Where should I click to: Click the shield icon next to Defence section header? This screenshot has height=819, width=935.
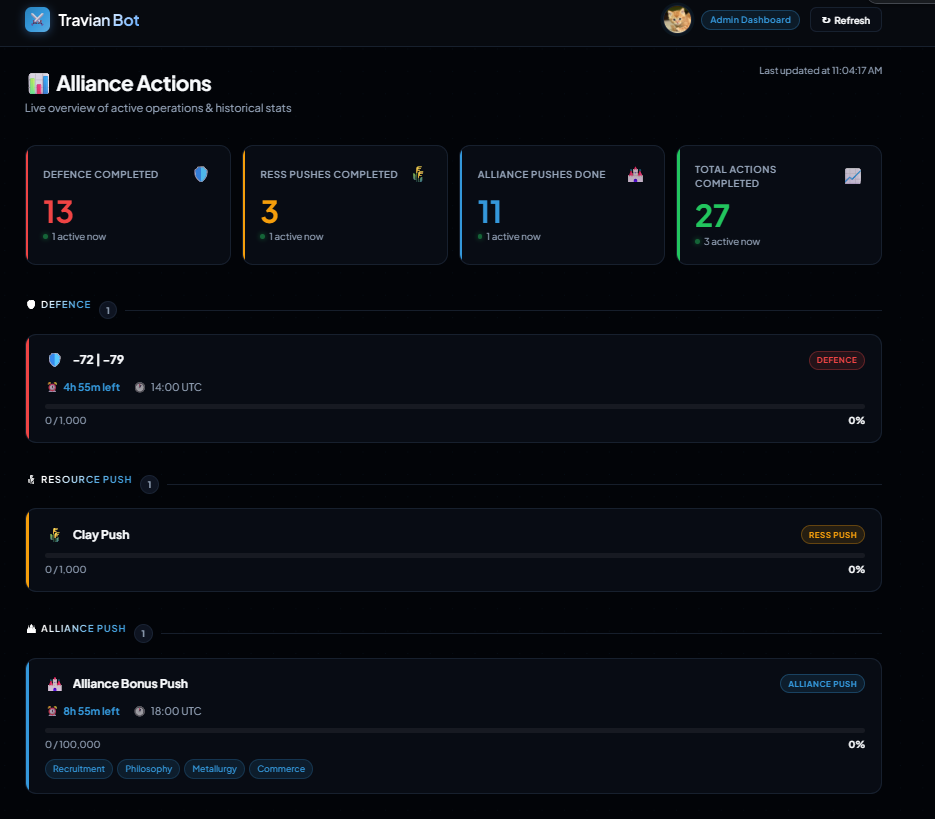[31, 305]
